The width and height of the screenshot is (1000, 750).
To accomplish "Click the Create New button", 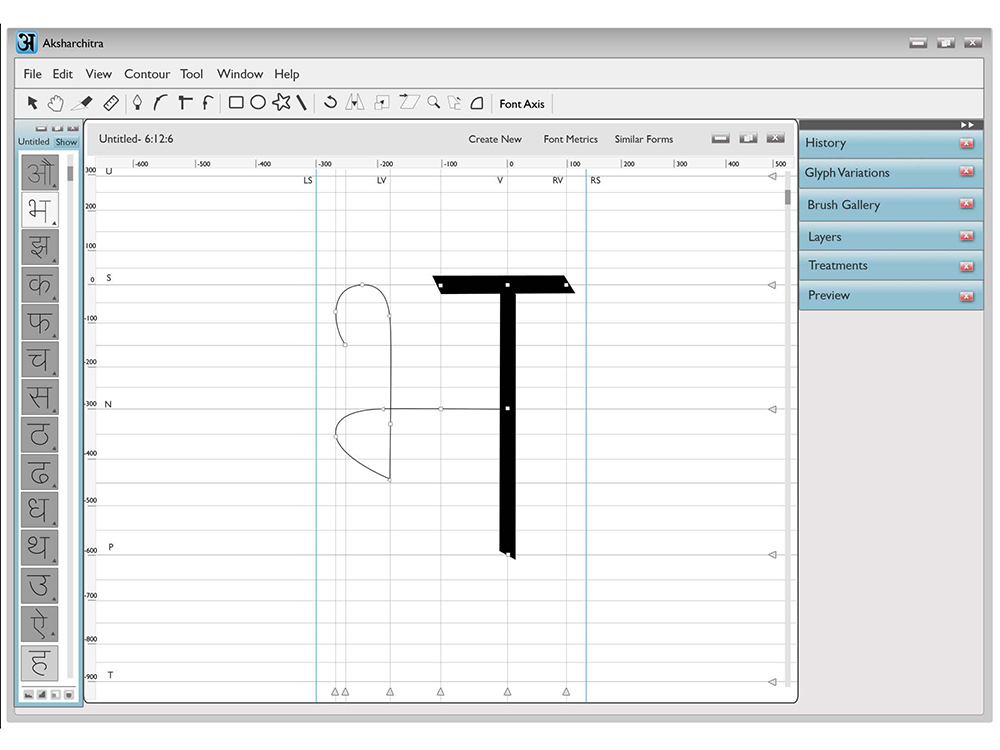I will tap(495, 139).
